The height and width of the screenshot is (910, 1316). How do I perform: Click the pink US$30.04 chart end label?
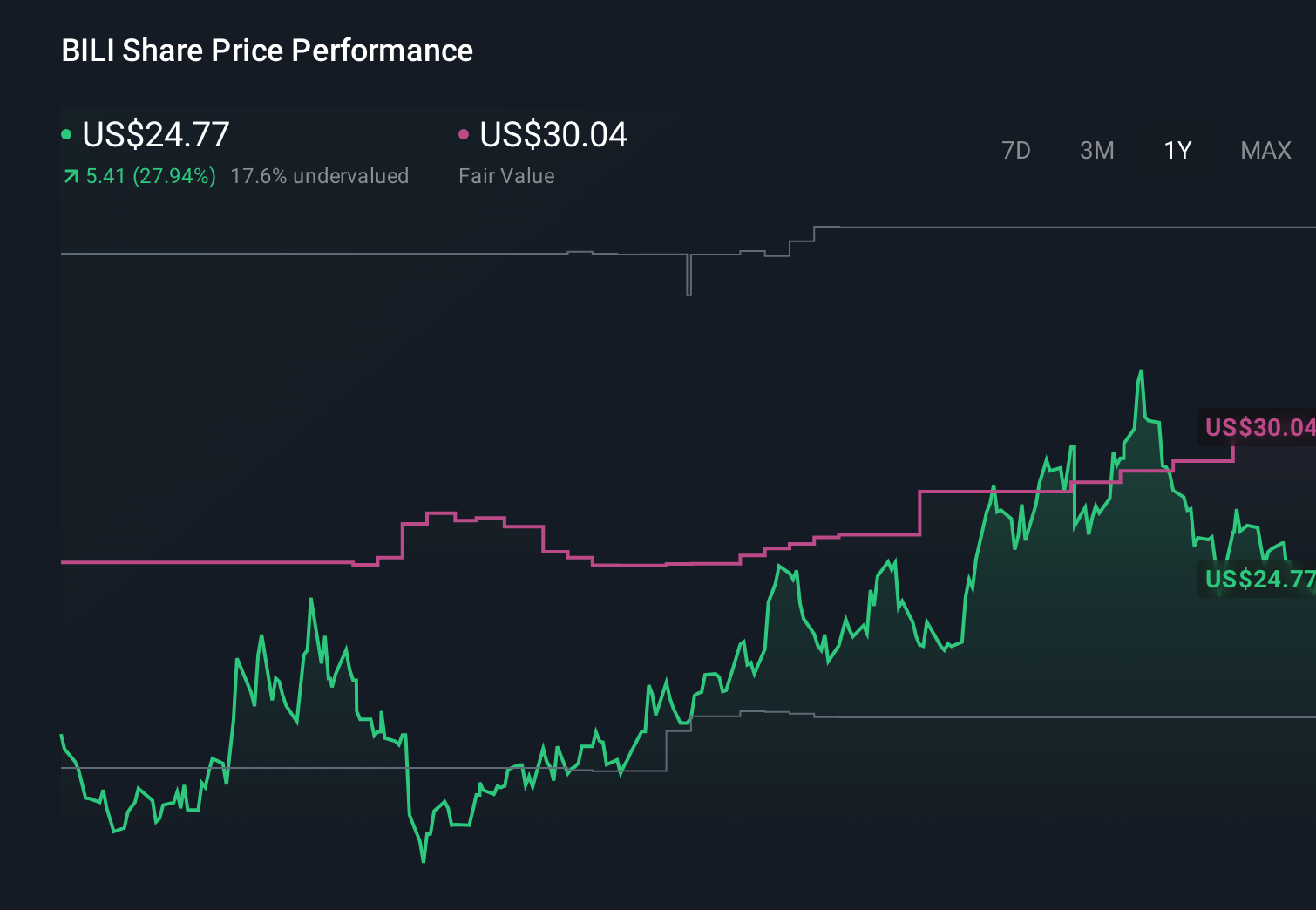coord(1258,427)
